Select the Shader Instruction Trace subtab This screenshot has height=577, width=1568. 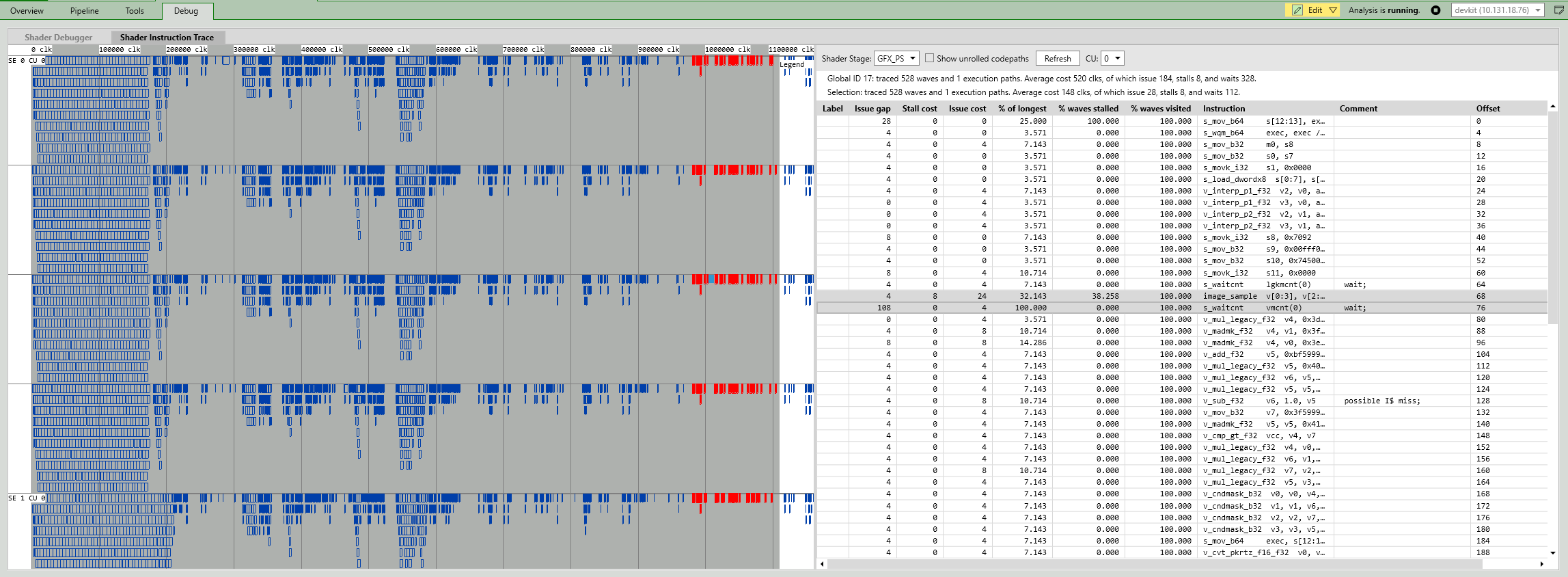click(x=167, y=38)
